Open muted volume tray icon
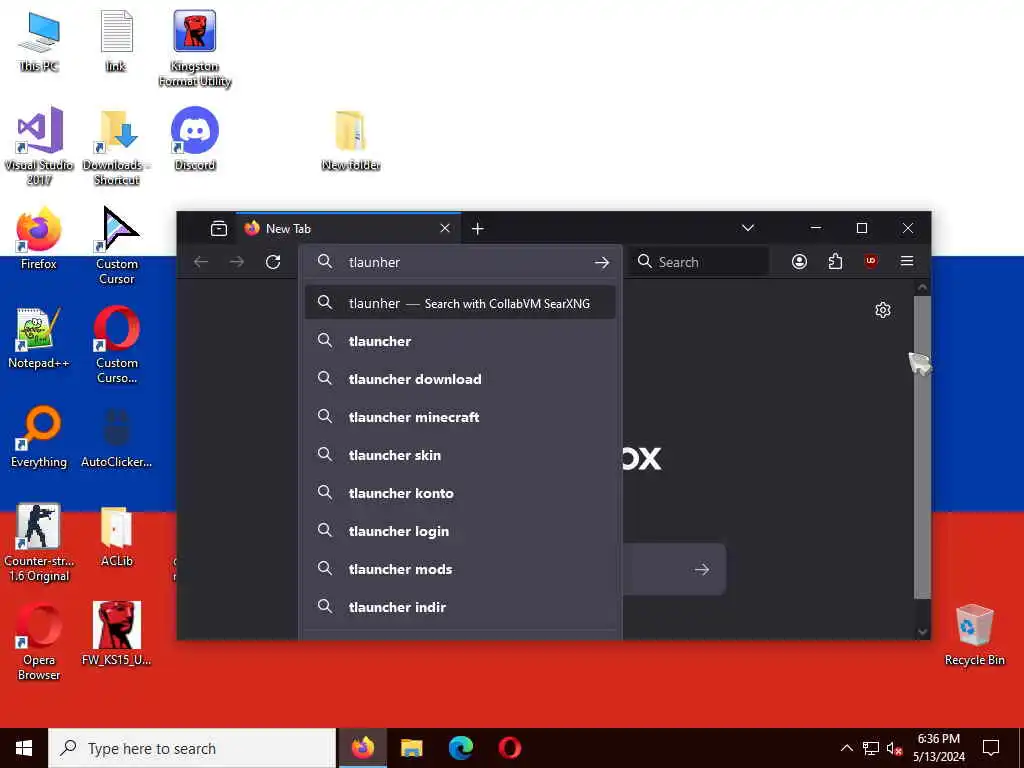 pos(895,748)
